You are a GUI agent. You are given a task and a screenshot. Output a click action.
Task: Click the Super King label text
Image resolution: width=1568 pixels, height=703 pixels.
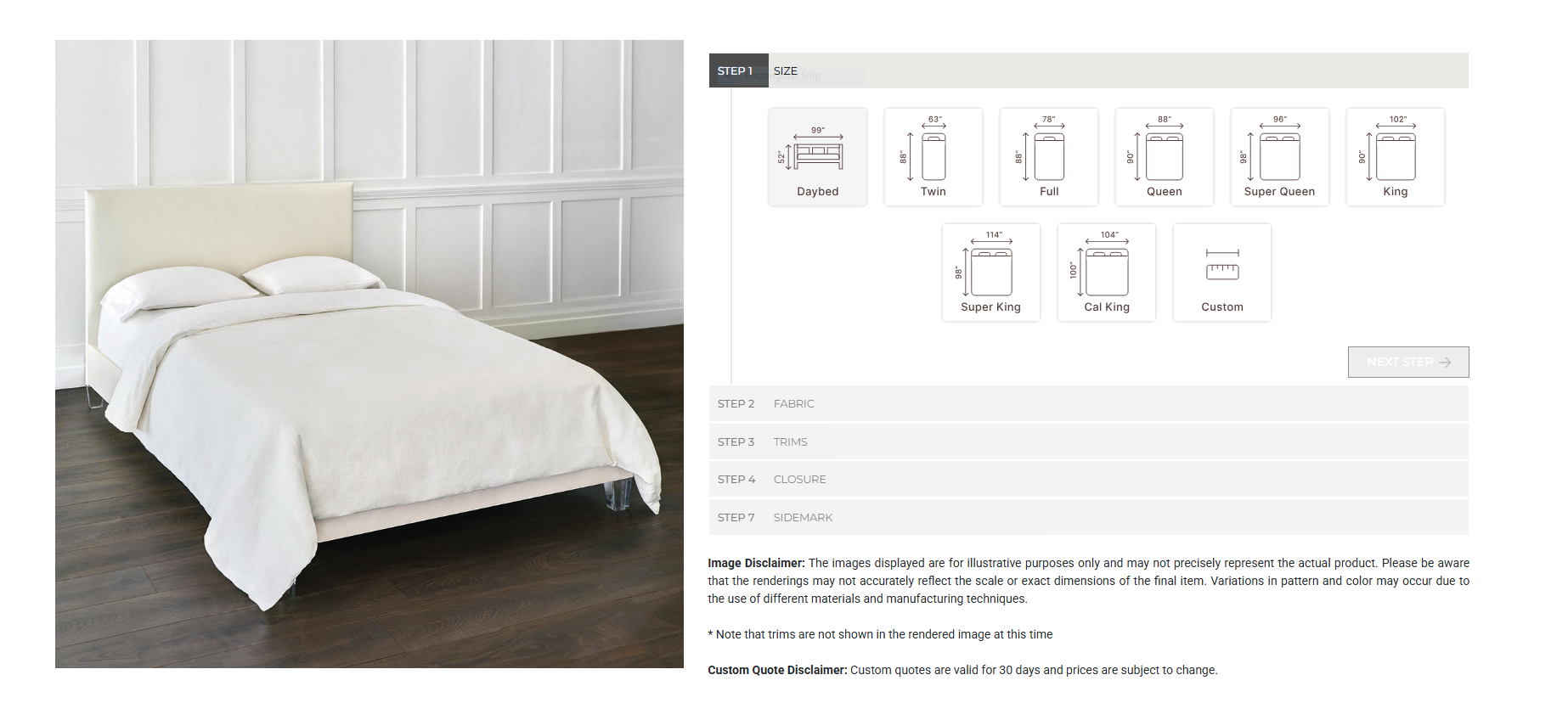click(990, 307)
